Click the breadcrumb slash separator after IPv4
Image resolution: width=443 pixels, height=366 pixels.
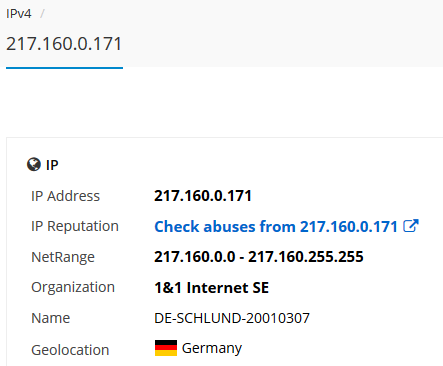click(x=42, y=14)
